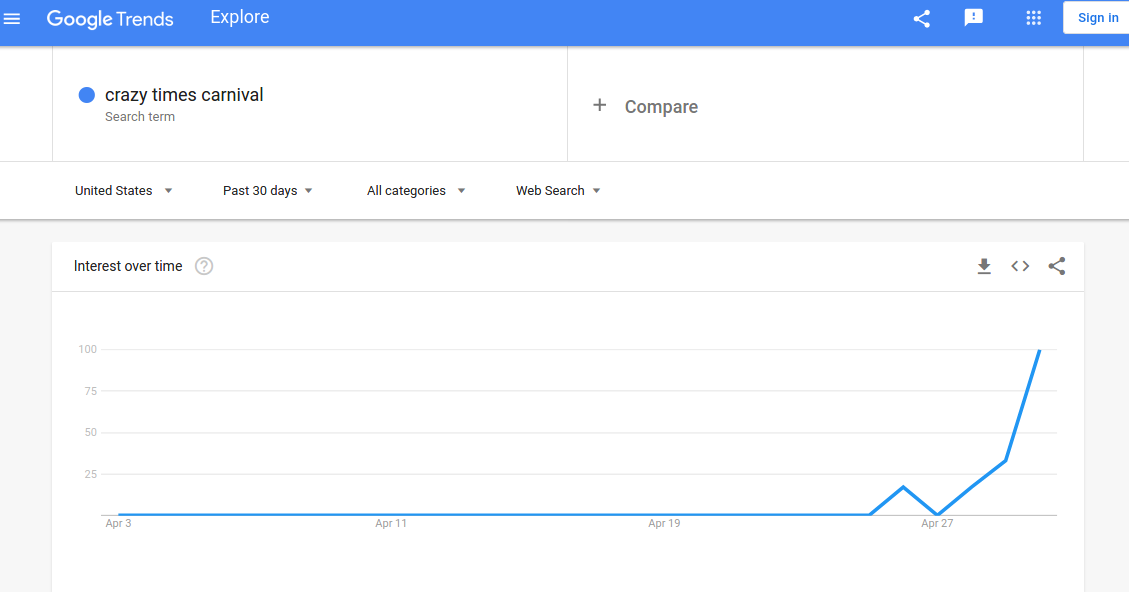
Task: Open the Google apps grid
Action: click(x=1033, y=18)
